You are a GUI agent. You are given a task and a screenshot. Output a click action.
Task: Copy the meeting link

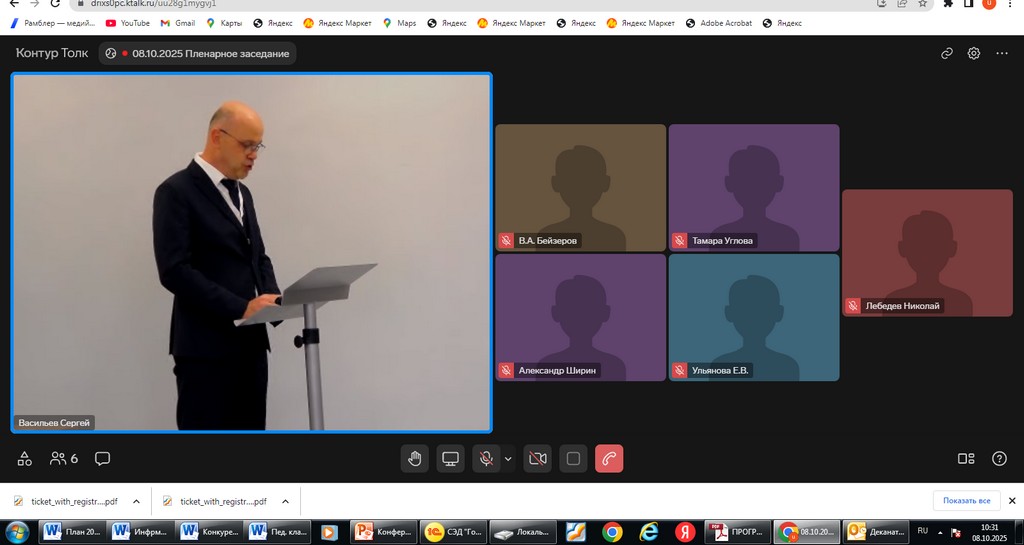(x=946, y=54)
